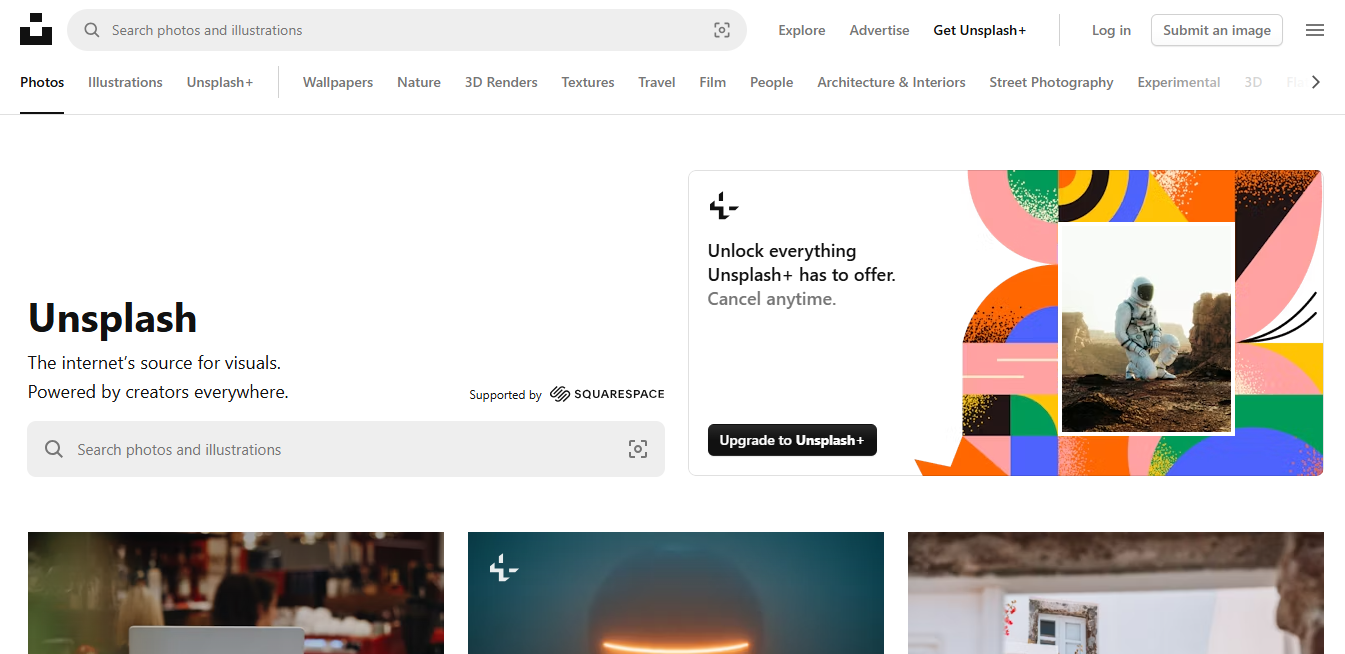
Task: Open the Get Unsplash+ link
Action: point(979,30)
